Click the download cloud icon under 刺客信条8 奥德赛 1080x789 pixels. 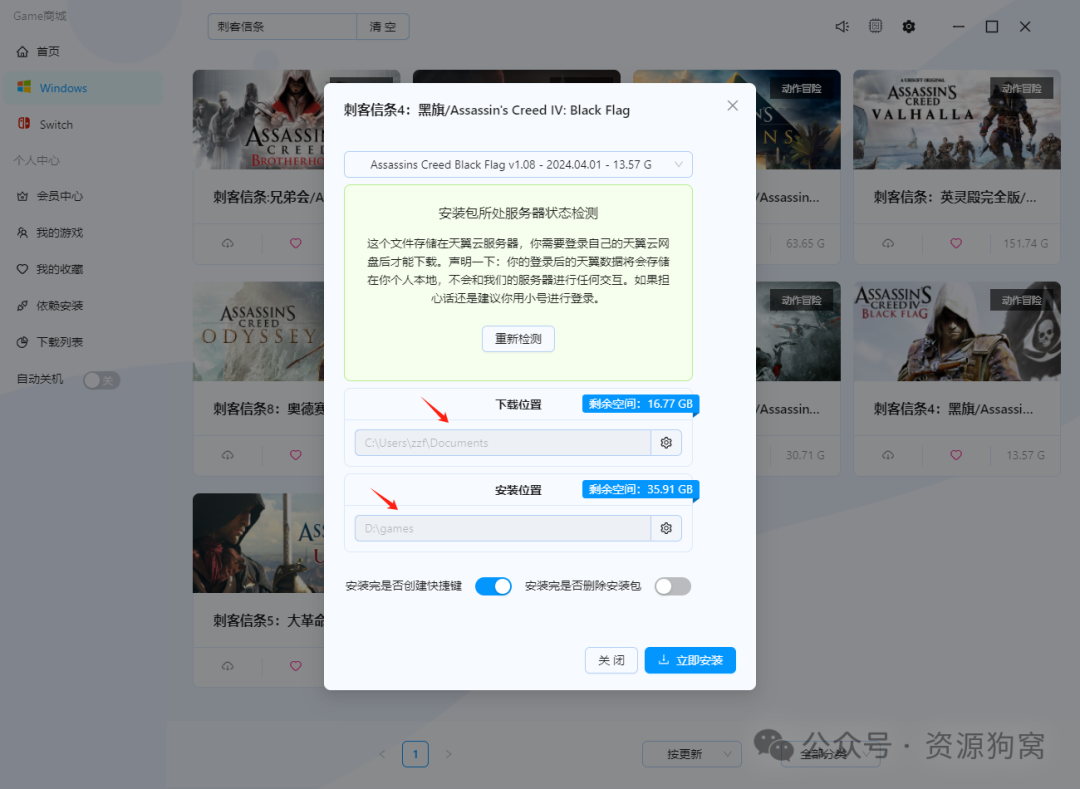[227, 455]
